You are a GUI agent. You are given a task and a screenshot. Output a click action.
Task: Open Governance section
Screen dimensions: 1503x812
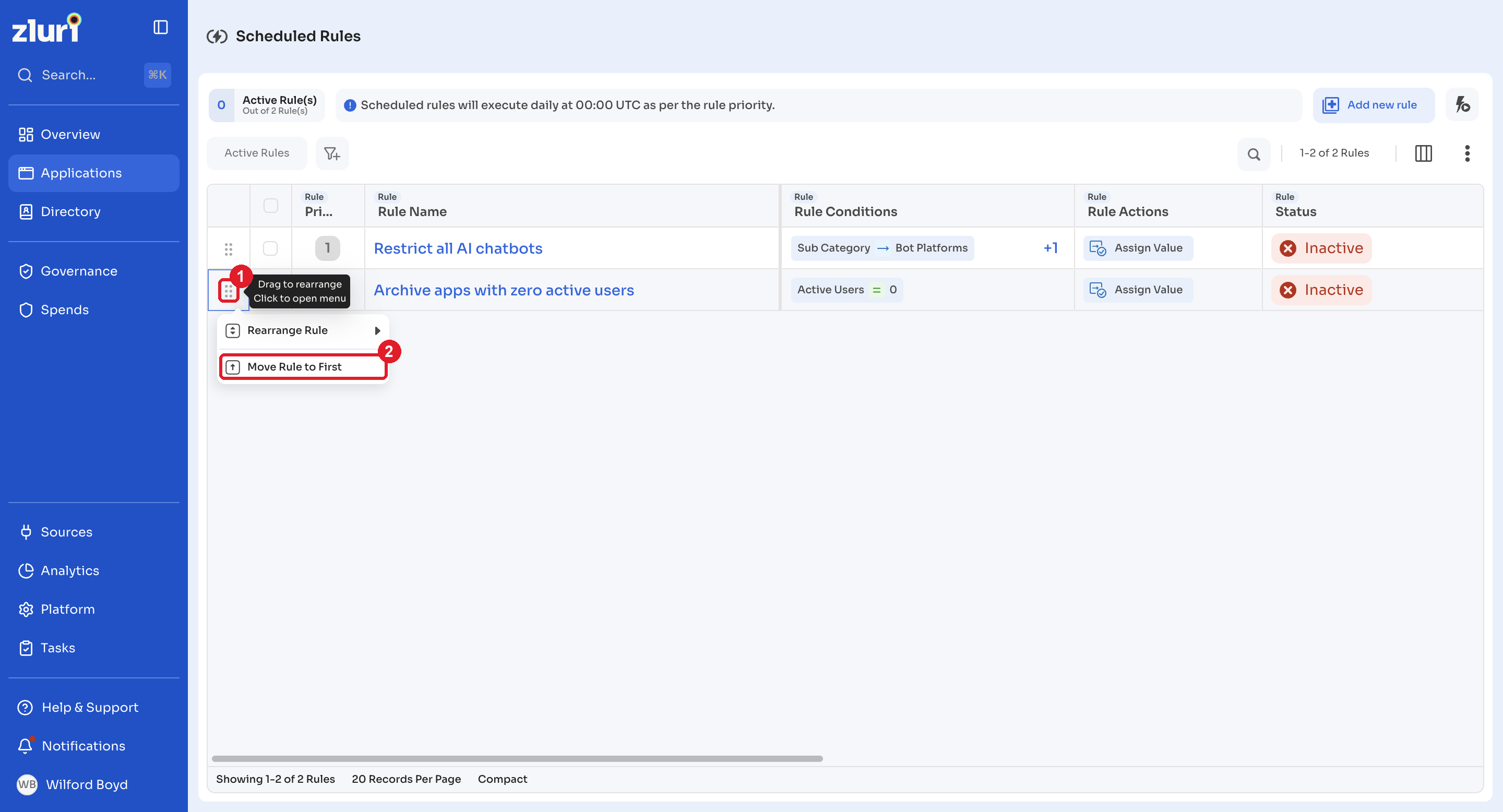pos(94,271)
